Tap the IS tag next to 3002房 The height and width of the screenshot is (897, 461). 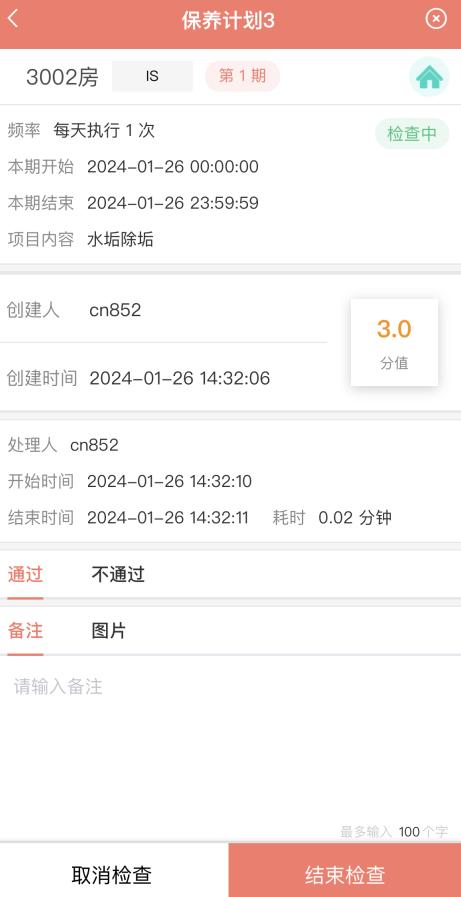coord(152,76)
